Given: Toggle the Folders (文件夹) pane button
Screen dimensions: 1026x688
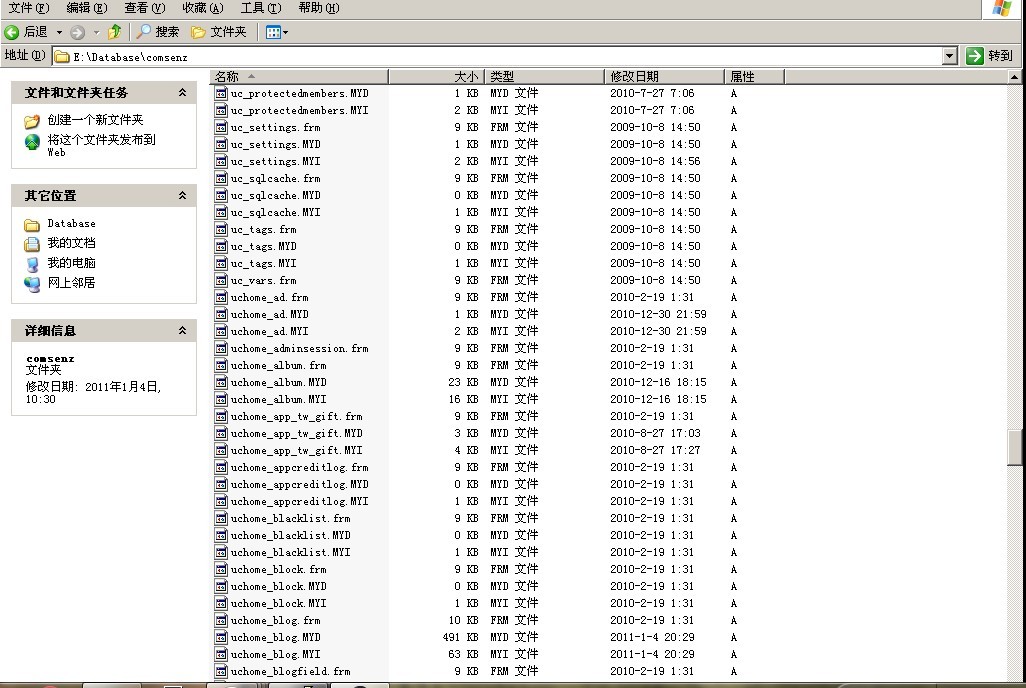Looking at the screenshot, I should pyautogui.click(x=219, y=31).
